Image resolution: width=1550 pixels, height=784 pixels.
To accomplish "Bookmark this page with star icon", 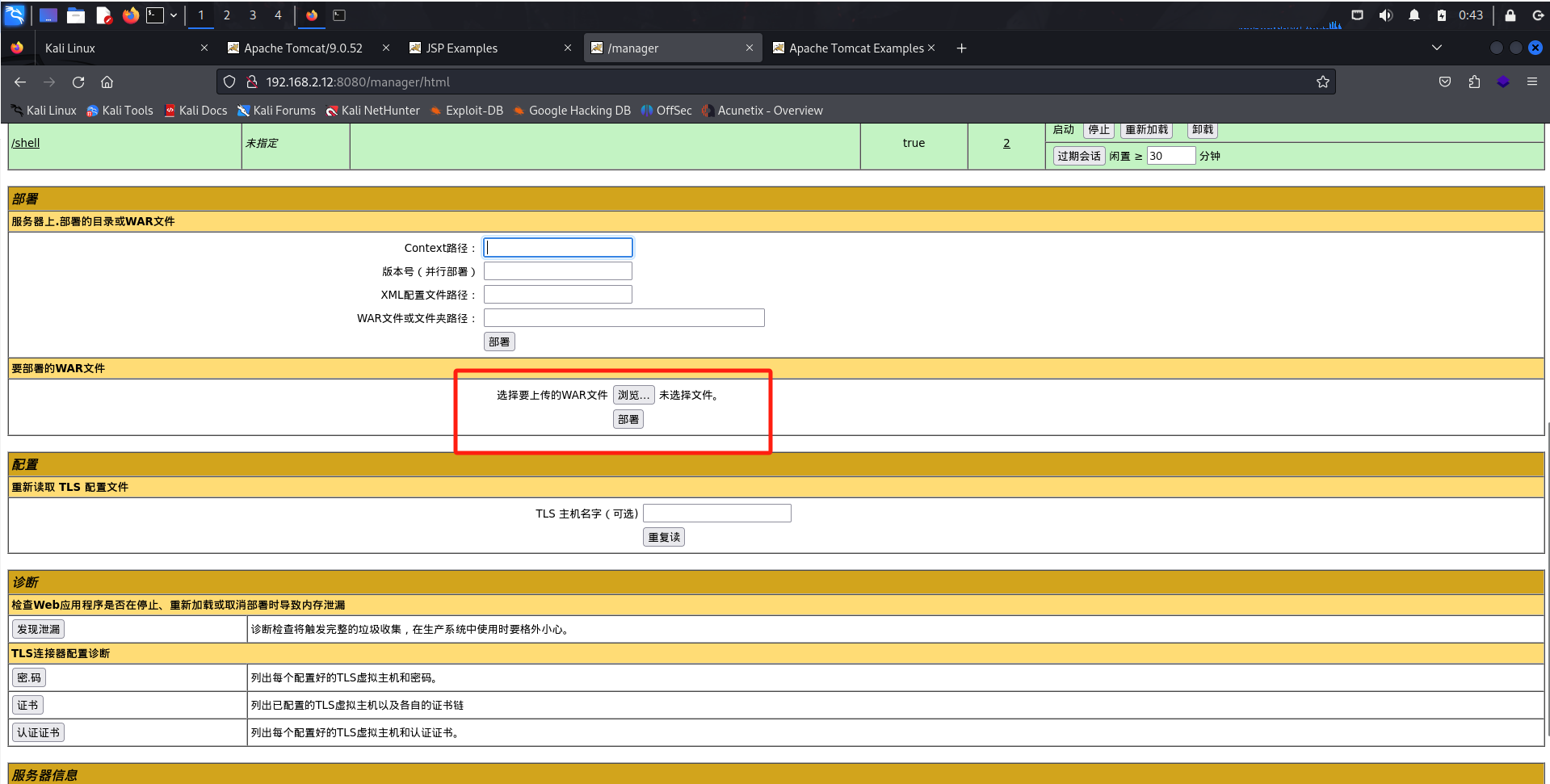I will (1322, 82).
